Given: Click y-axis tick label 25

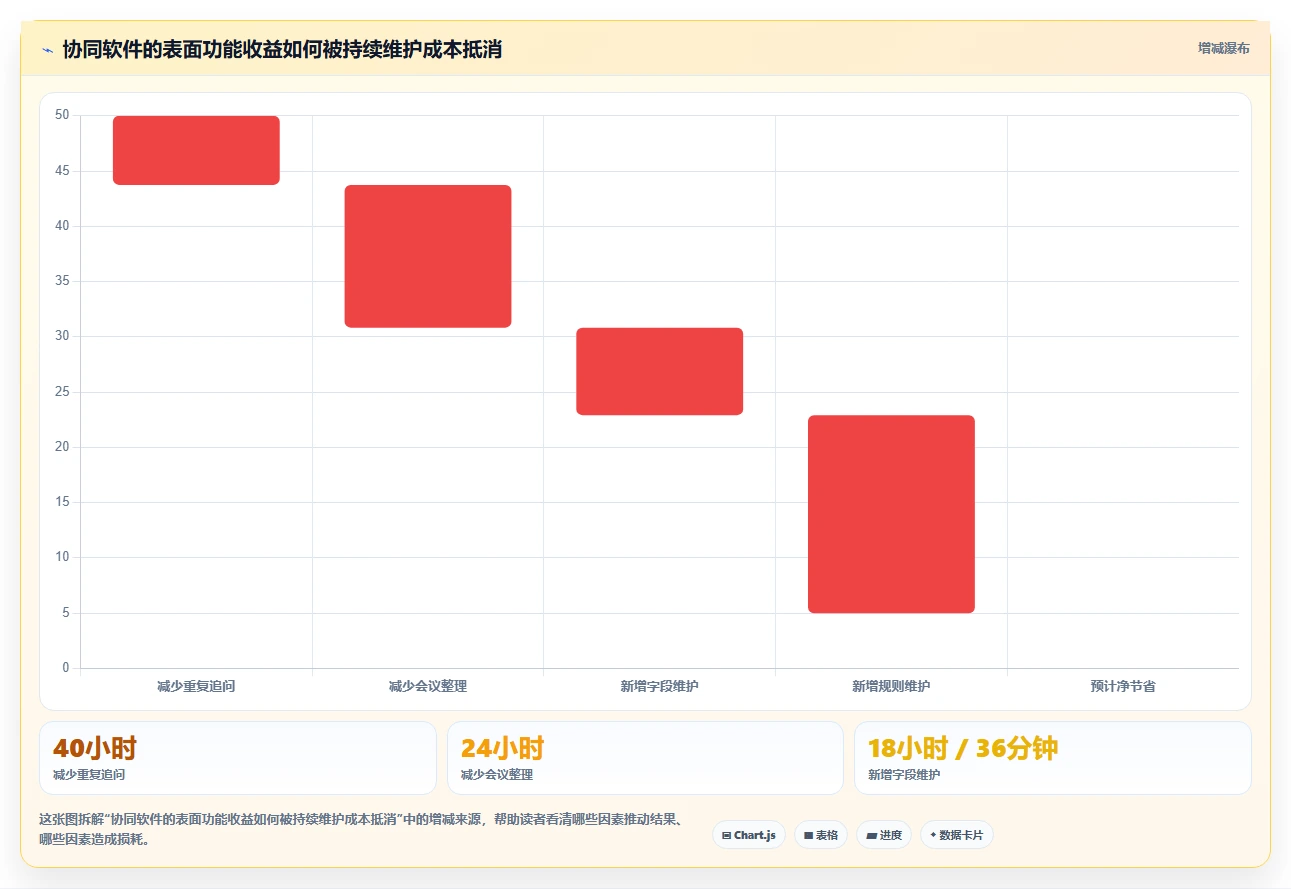Looking at the screenshot, I should (x=62, y=392).
